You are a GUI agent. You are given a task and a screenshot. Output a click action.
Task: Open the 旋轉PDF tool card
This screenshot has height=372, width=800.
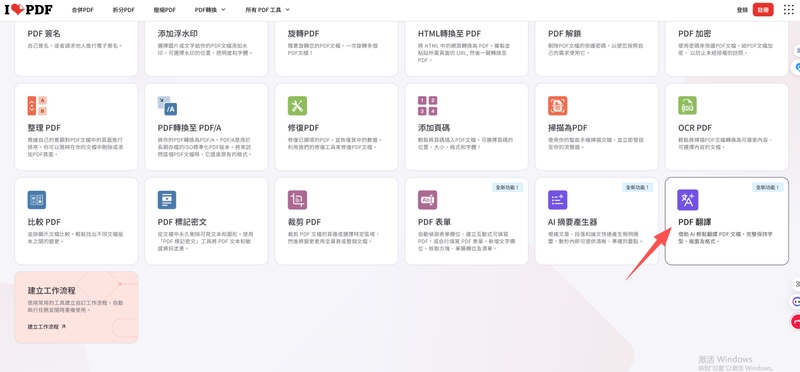[x=336, y=48]
